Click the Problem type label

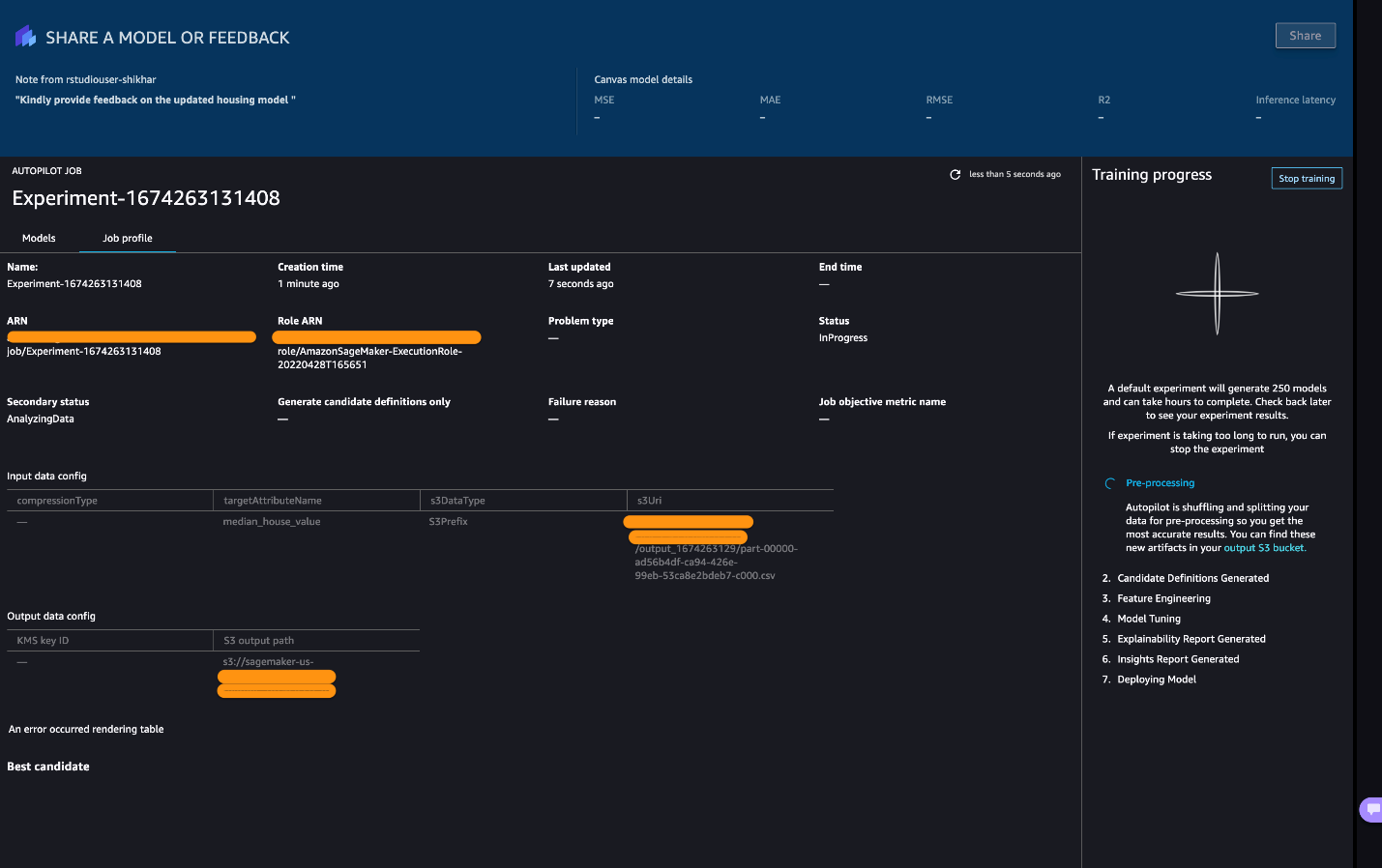(580, 321)
